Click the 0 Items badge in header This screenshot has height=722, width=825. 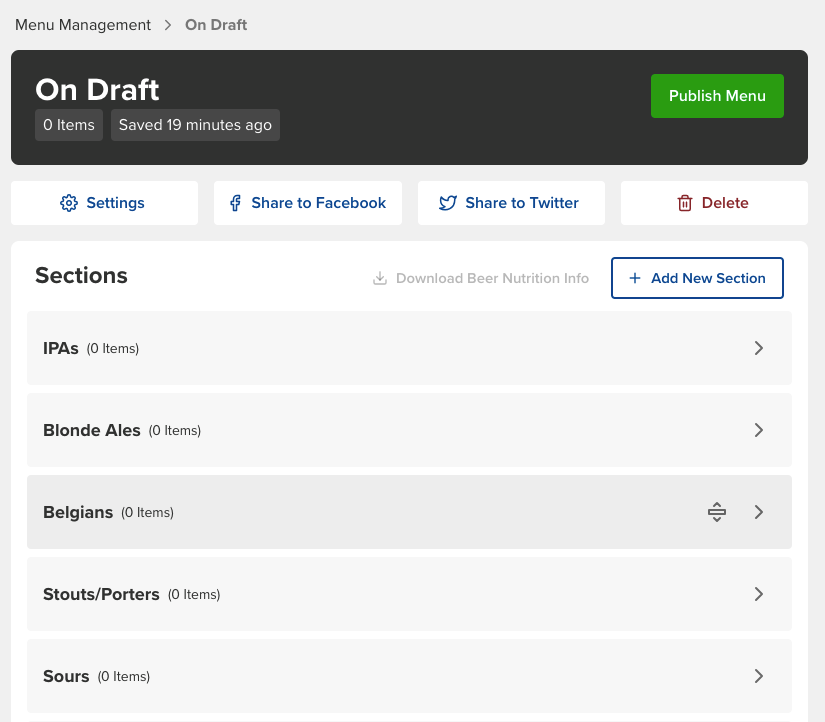69,125
